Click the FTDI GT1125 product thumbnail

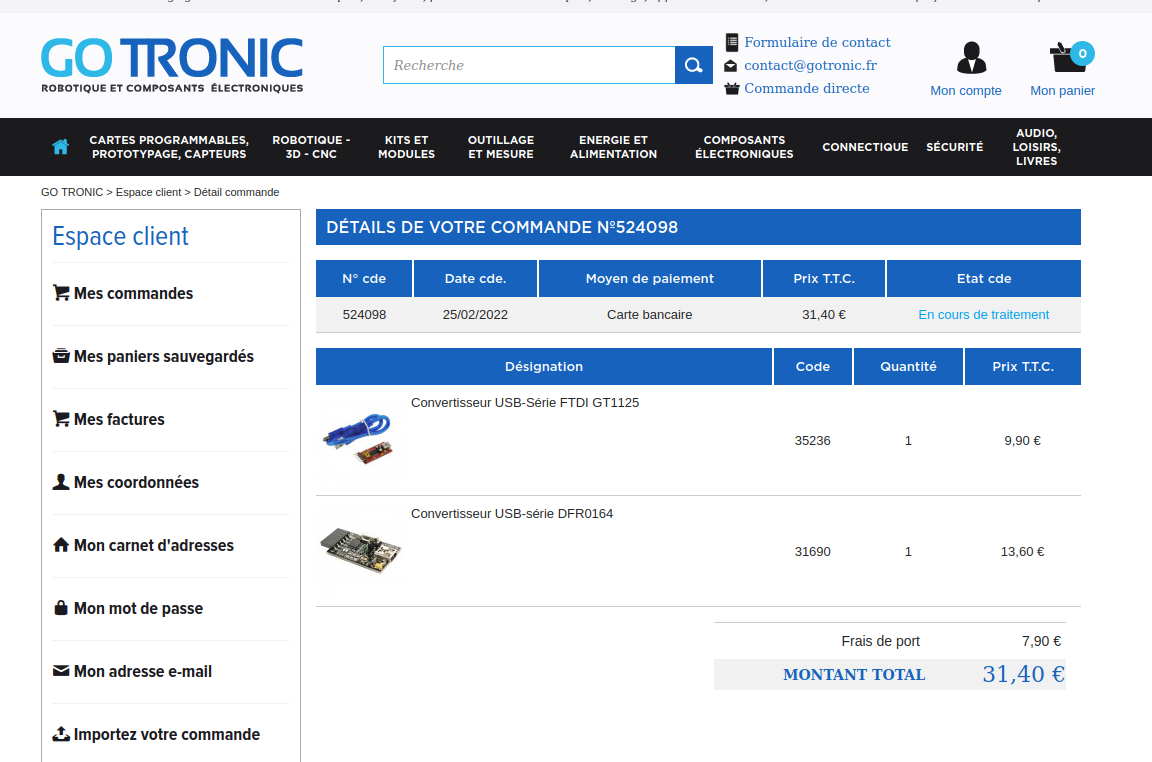pos(357,439)
